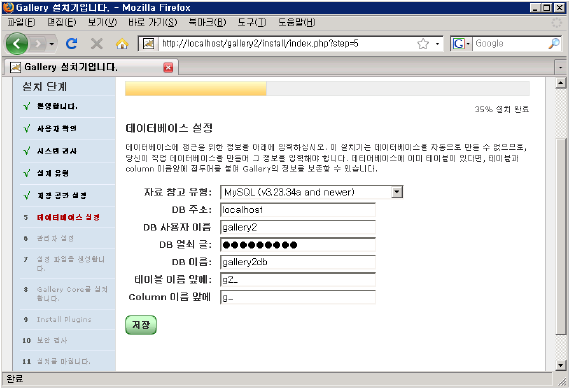569x388 pixels.
Task: Click step 6 in the install steps
Action: pos(67,238)
